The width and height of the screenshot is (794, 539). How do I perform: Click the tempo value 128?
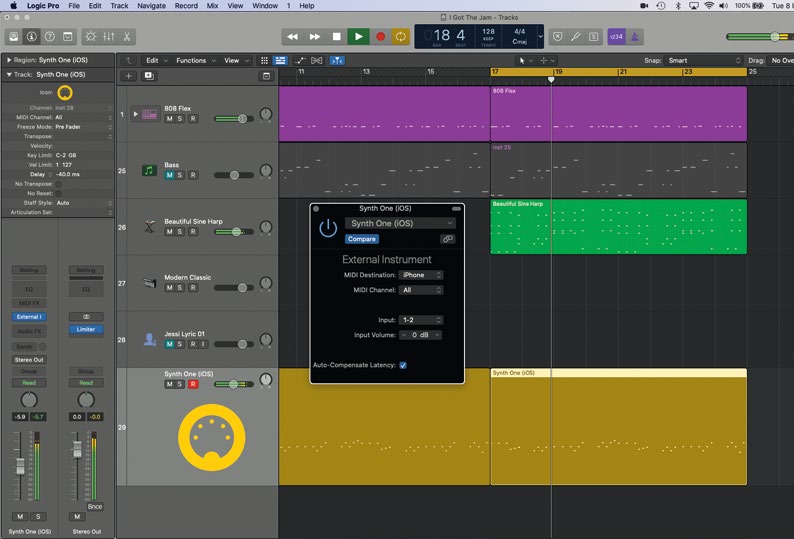pos(488,31)
